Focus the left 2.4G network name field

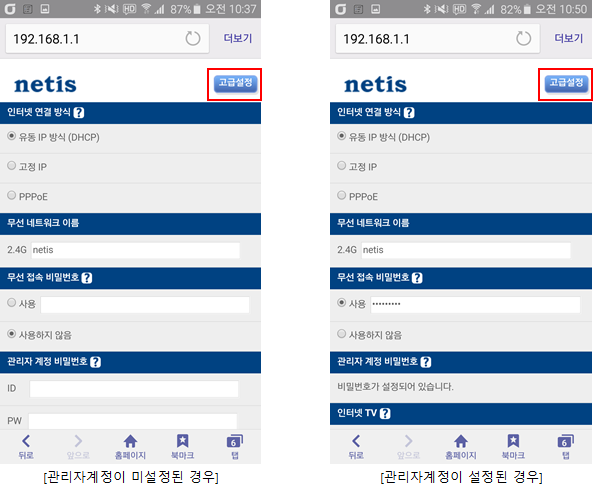[135, 250]
